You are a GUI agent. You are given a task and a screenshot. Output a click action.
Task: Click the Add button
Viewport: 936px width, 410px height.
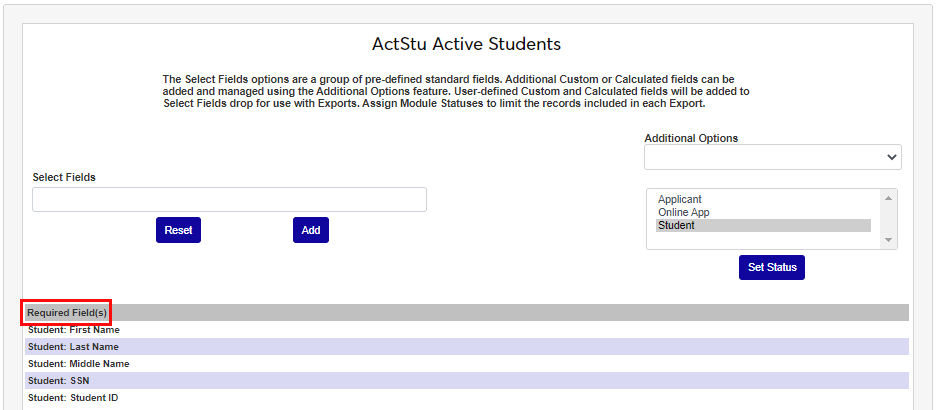point(310,230)
